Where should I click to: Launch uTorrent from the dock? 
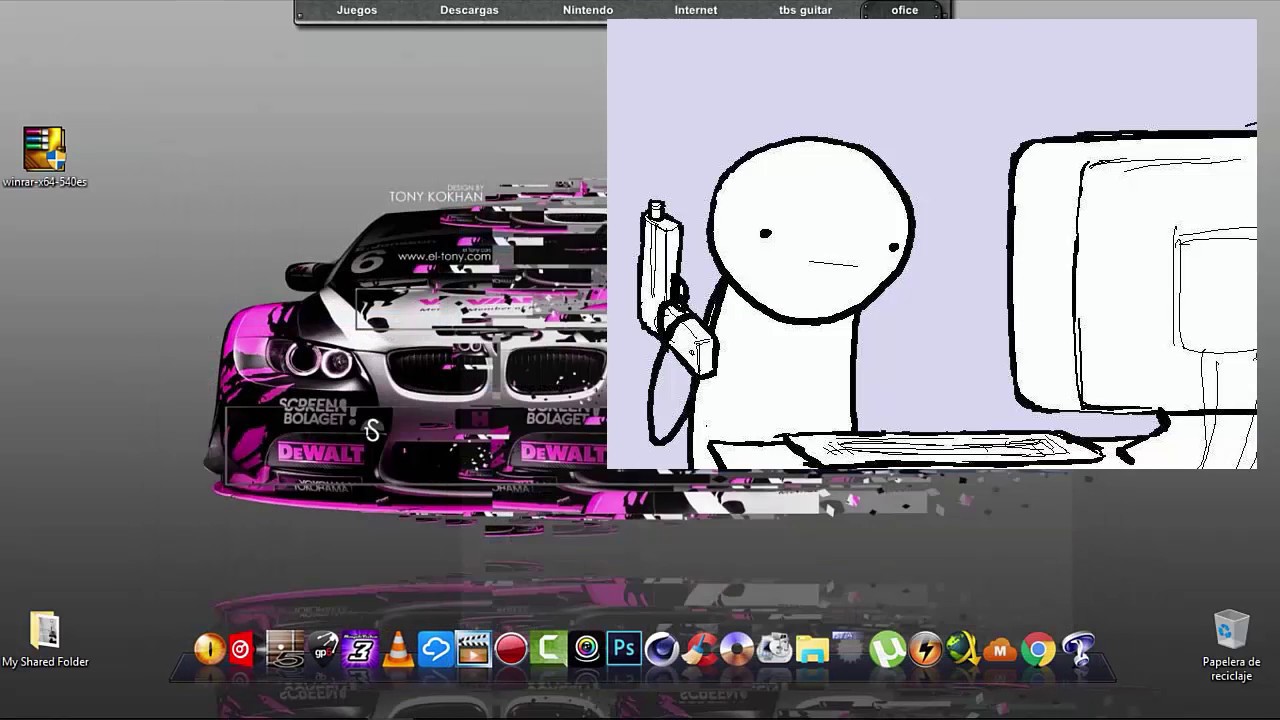887,650
